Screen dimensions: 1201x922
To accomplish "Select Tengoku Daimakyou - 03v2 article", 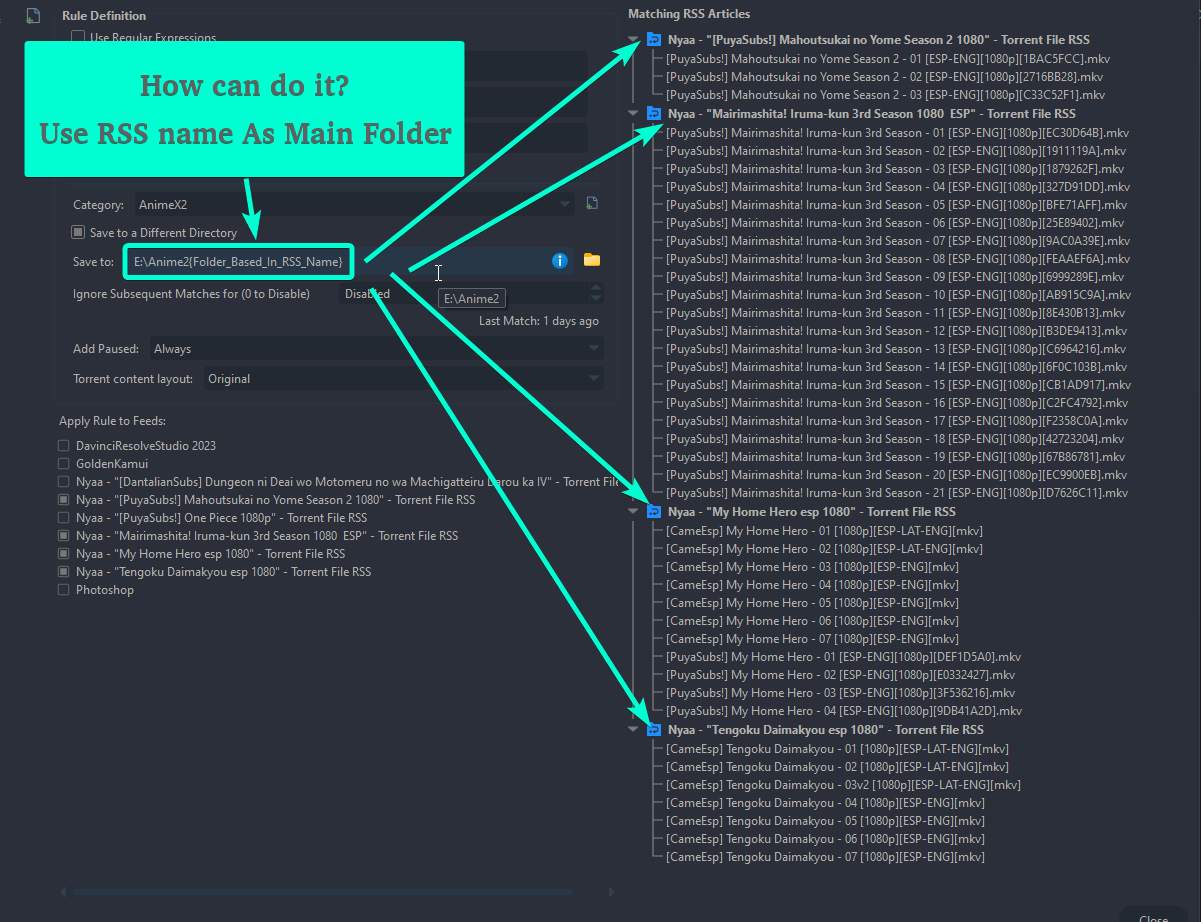I will 843,785.
